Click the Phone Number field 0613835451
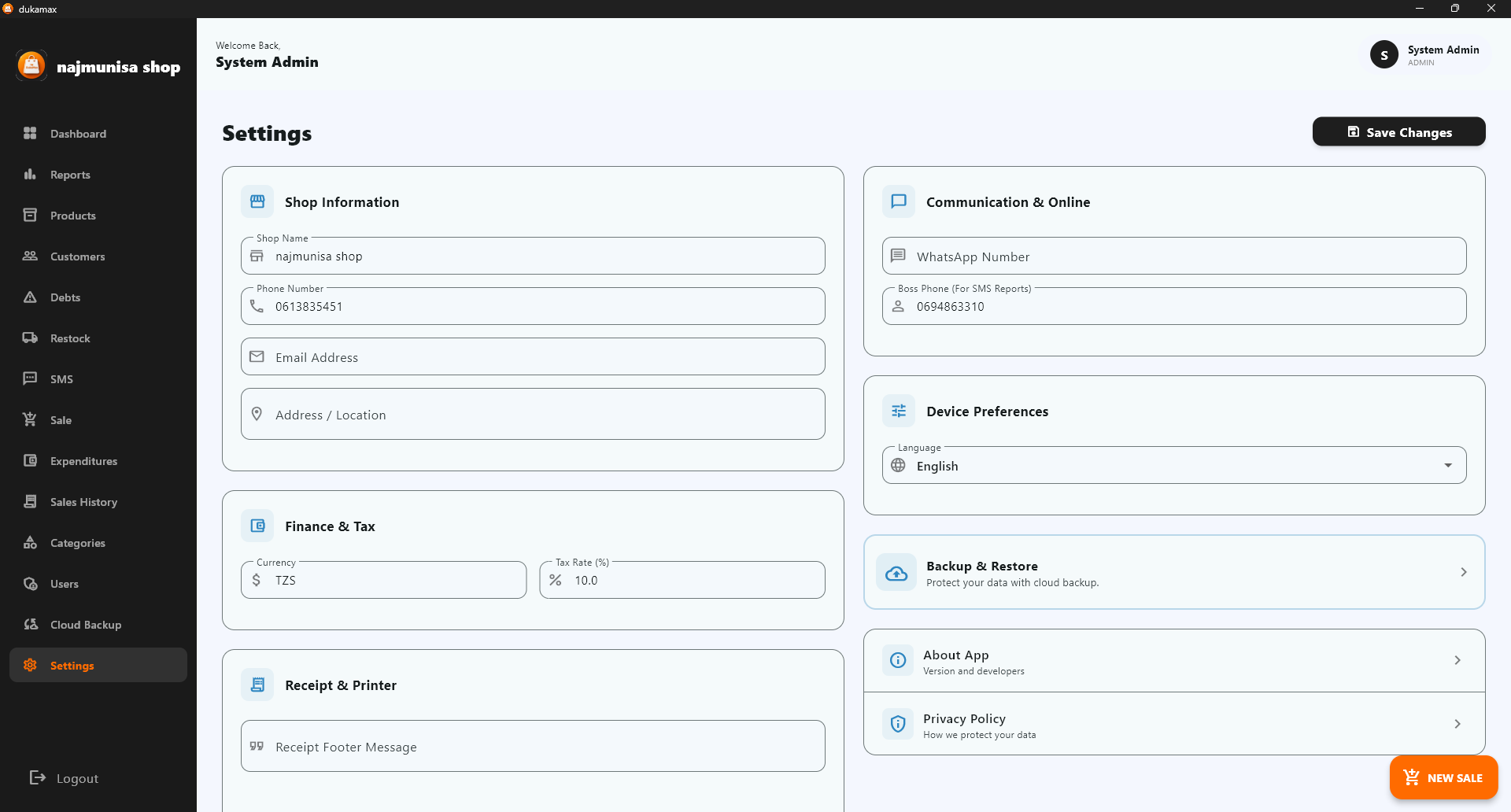The height and width of the screenshot is (812, 1511). click(533, 306)
